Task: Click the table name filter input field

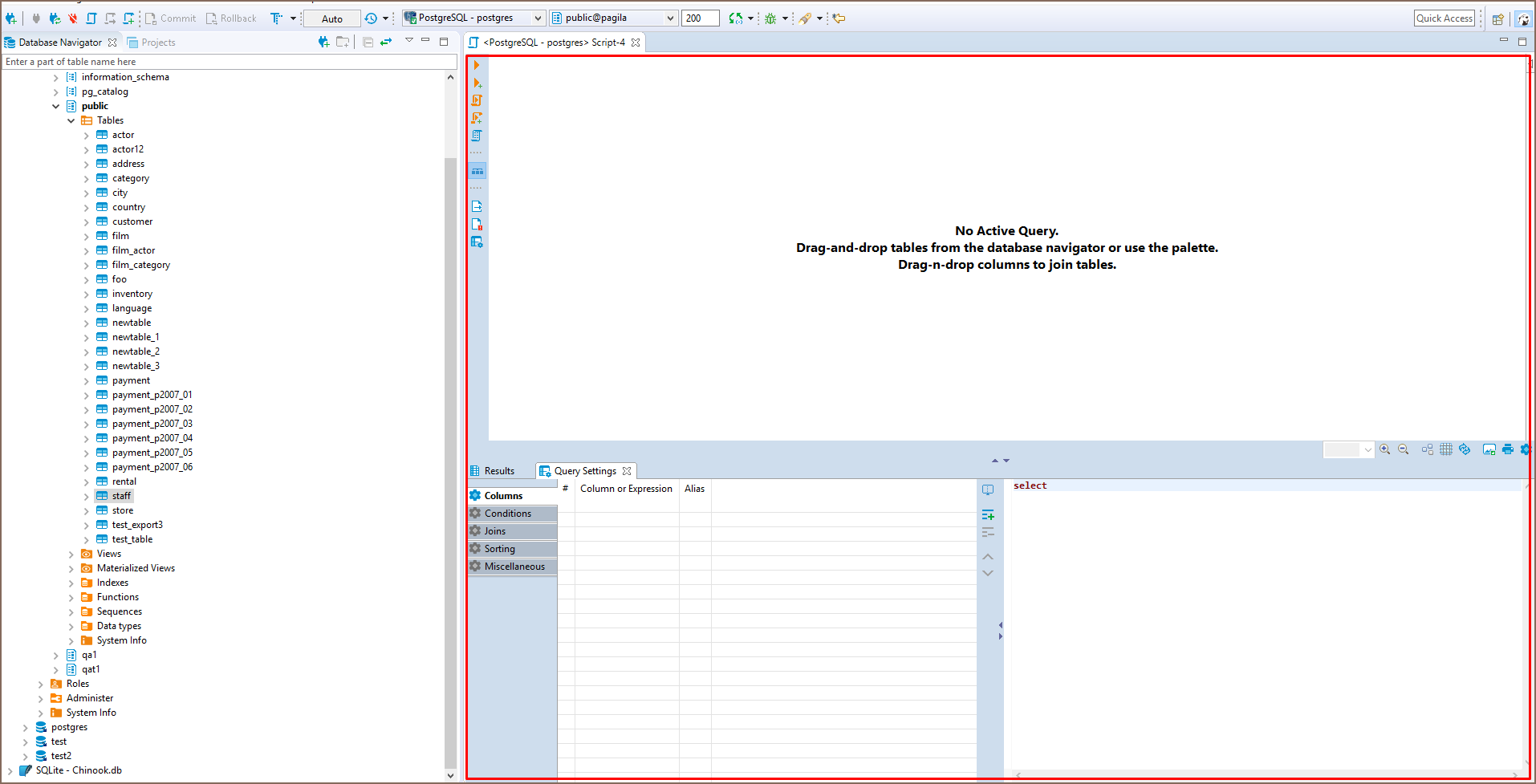Action: pos(225,62)
